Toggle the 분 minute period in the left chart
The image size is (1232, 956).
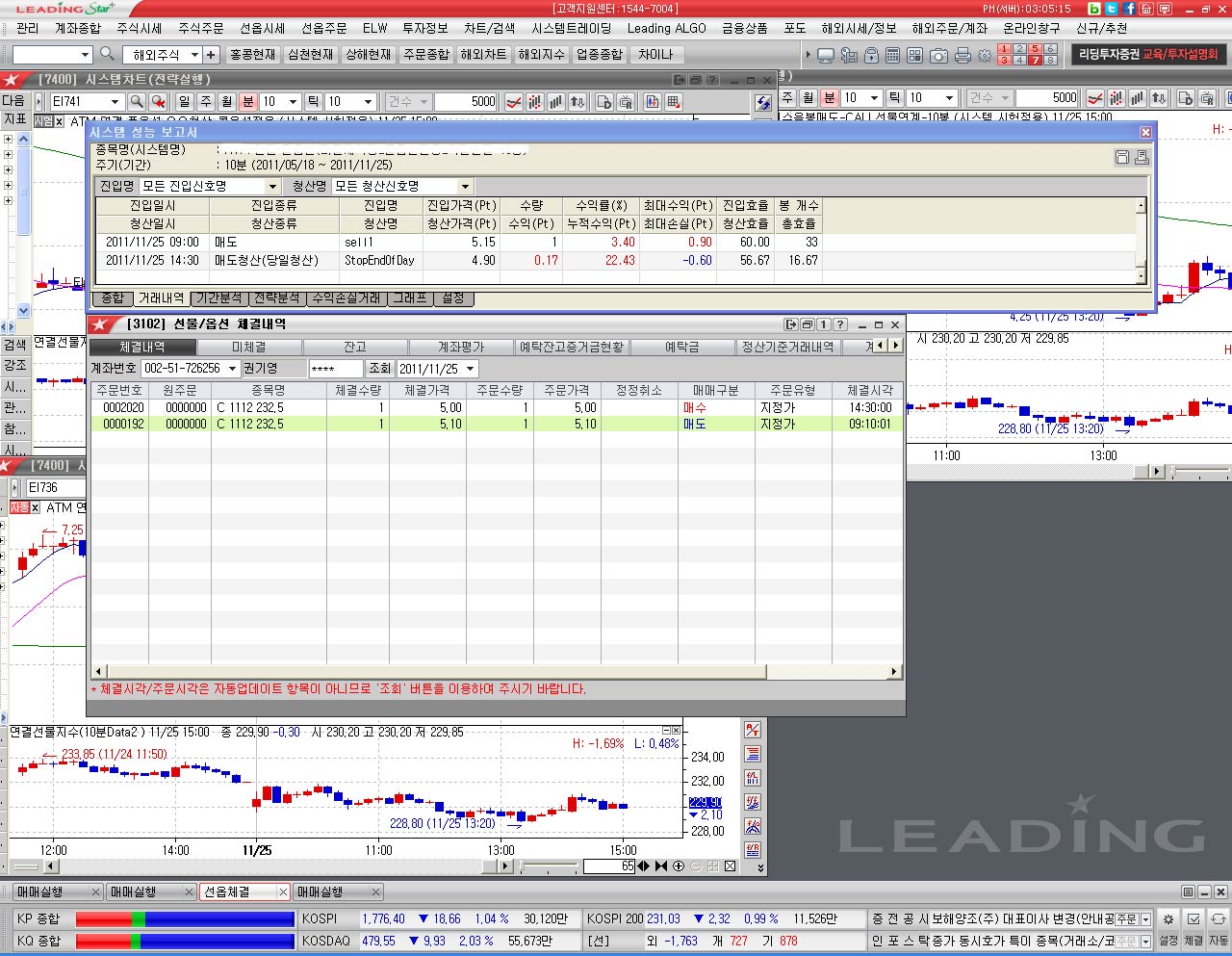click(x=247, y=101)
